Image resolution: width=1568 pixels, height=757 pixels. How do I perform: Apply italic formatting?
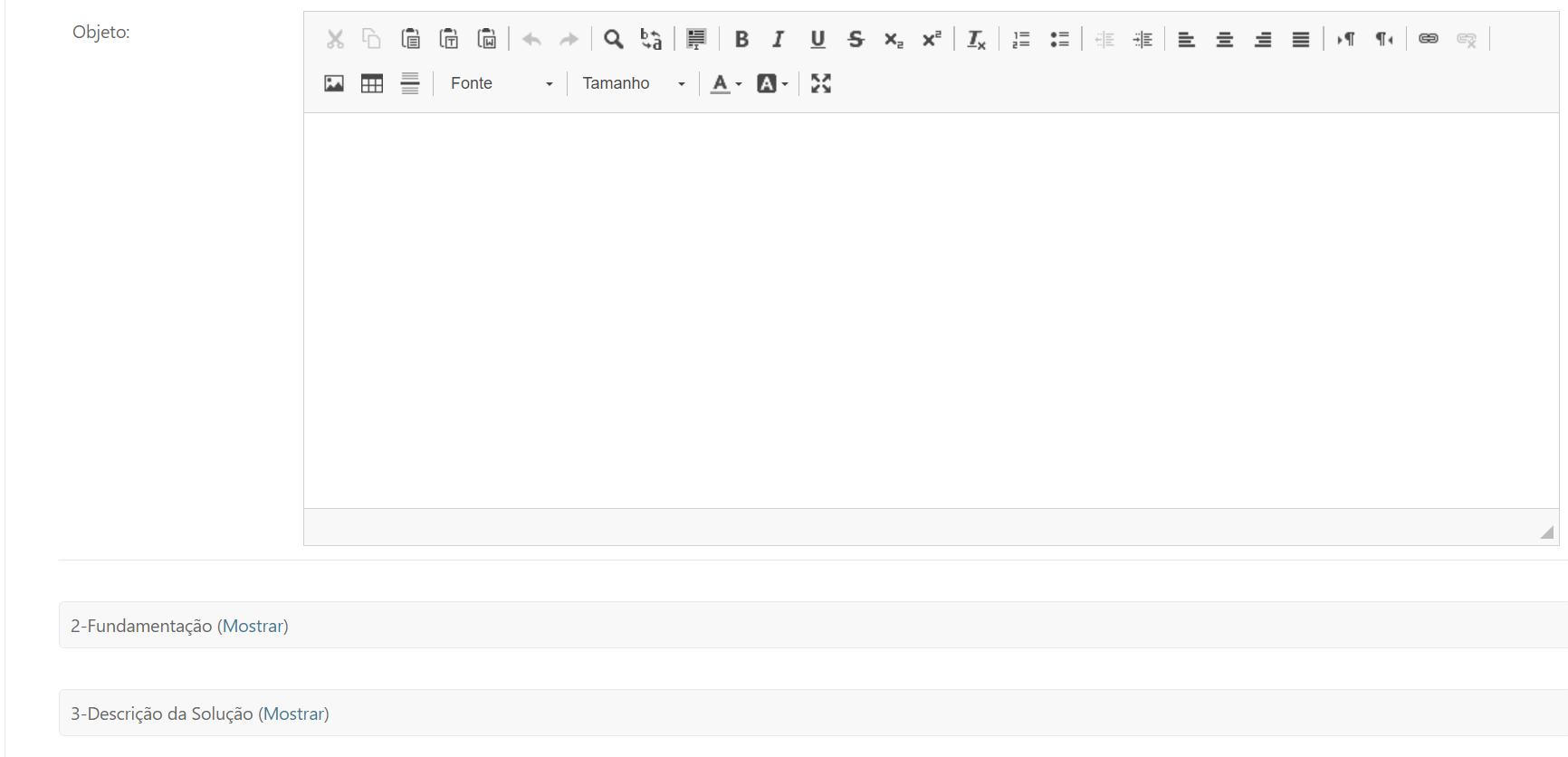779,39
